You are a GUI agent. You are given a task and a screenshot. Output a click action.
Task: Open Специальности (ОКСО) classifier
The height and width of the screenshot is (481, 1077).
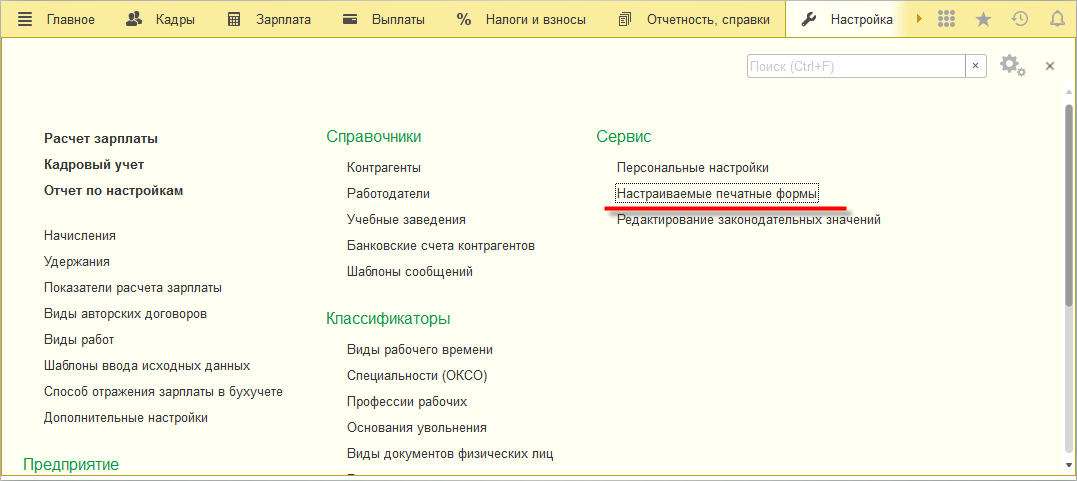click(x=418, y=377)
